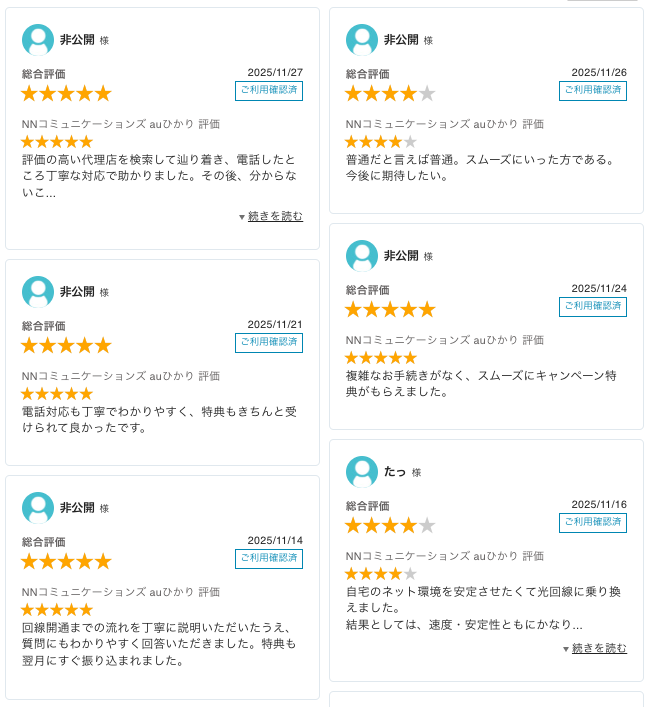This screenshot has height=707, width=651.
Task: Click the ご利用確認済 badge on the 2025/11/14 review
Action: [269, 559]
